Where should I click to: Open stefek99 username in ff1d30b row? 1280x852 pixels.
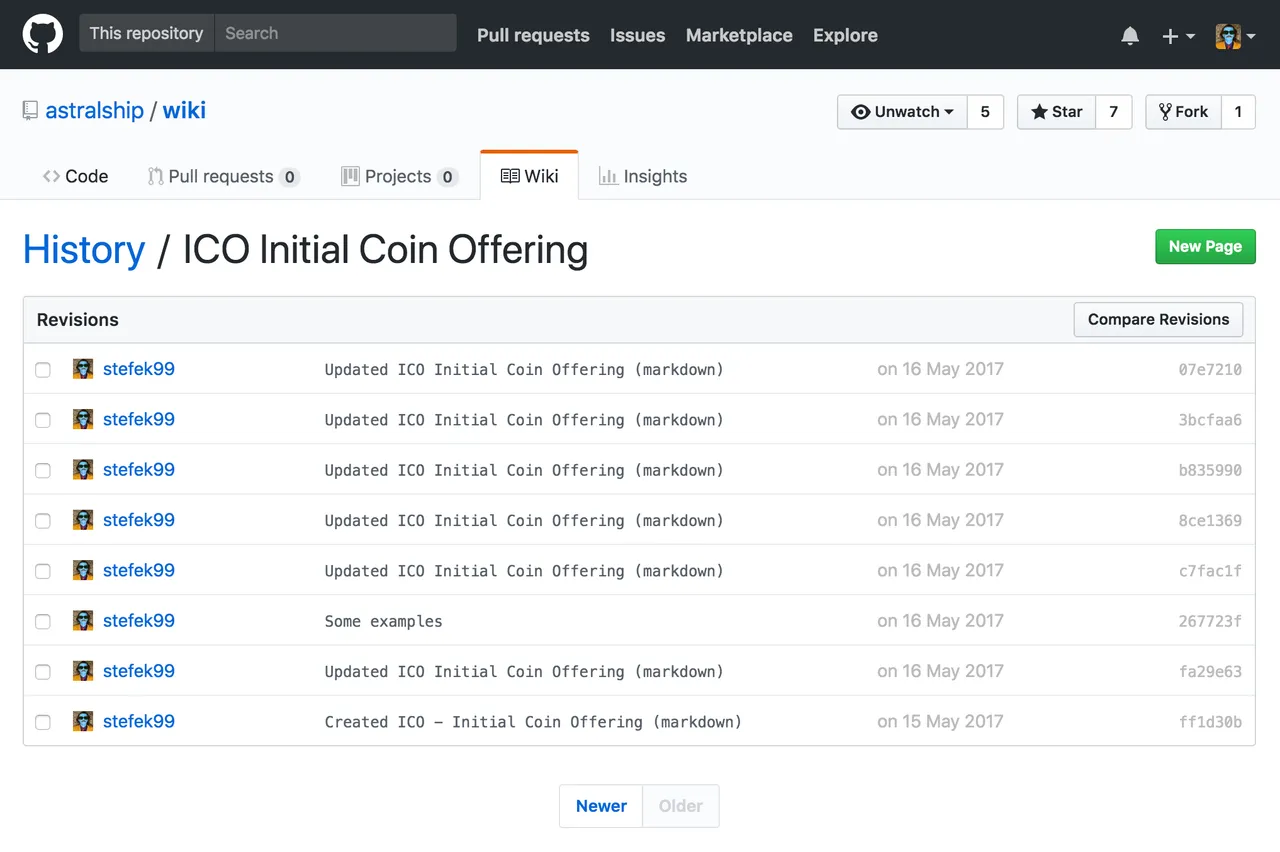pyautogui.click(x=139, y=721)
